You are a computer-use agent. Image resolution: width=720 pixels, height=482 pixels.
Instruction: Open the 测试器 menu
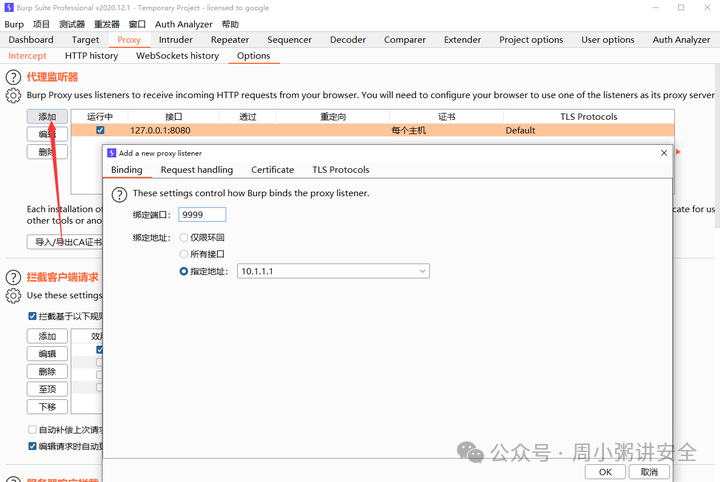coord(72,24)
